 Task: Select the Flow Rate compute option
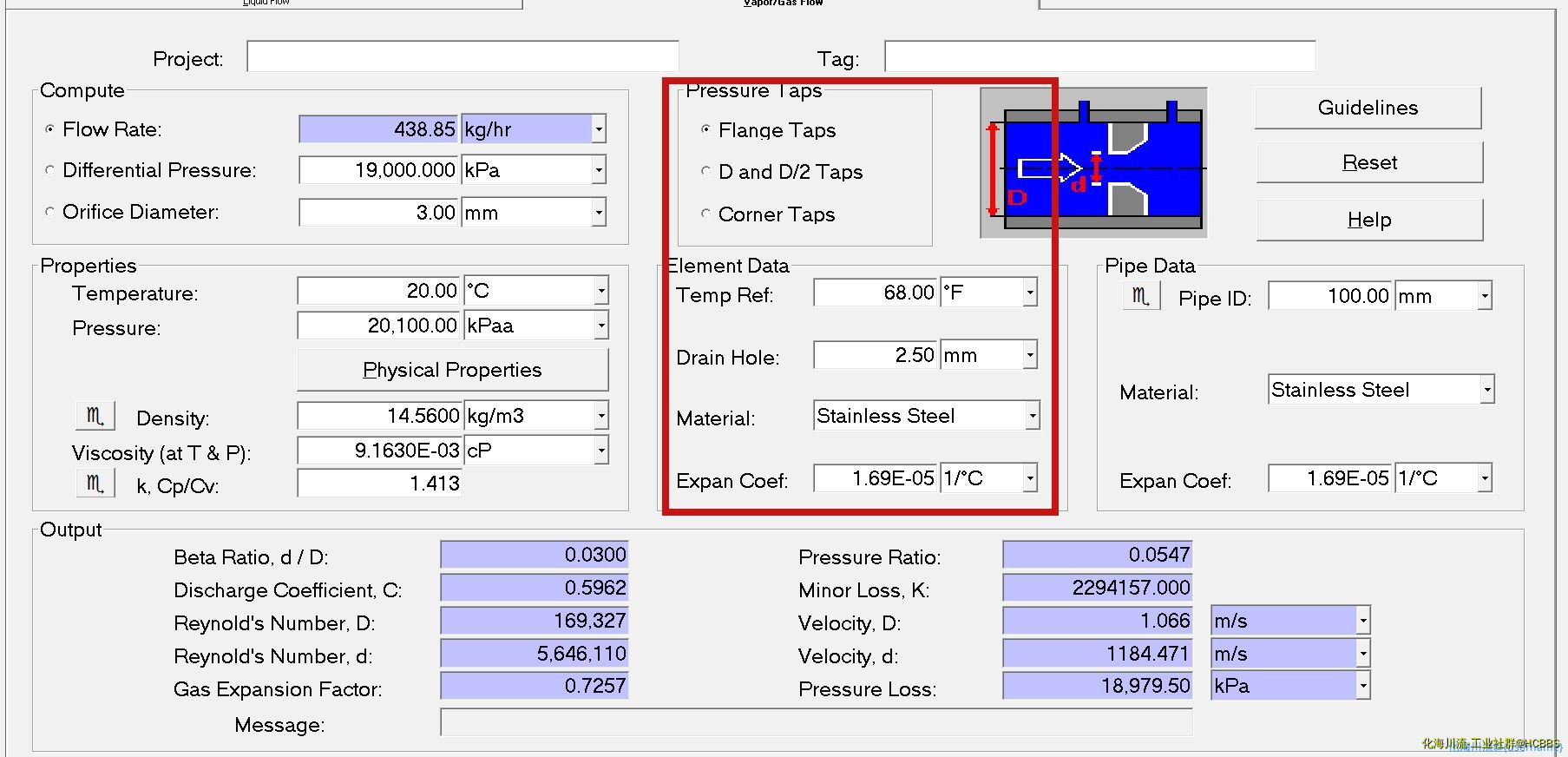tap(49, 129)
